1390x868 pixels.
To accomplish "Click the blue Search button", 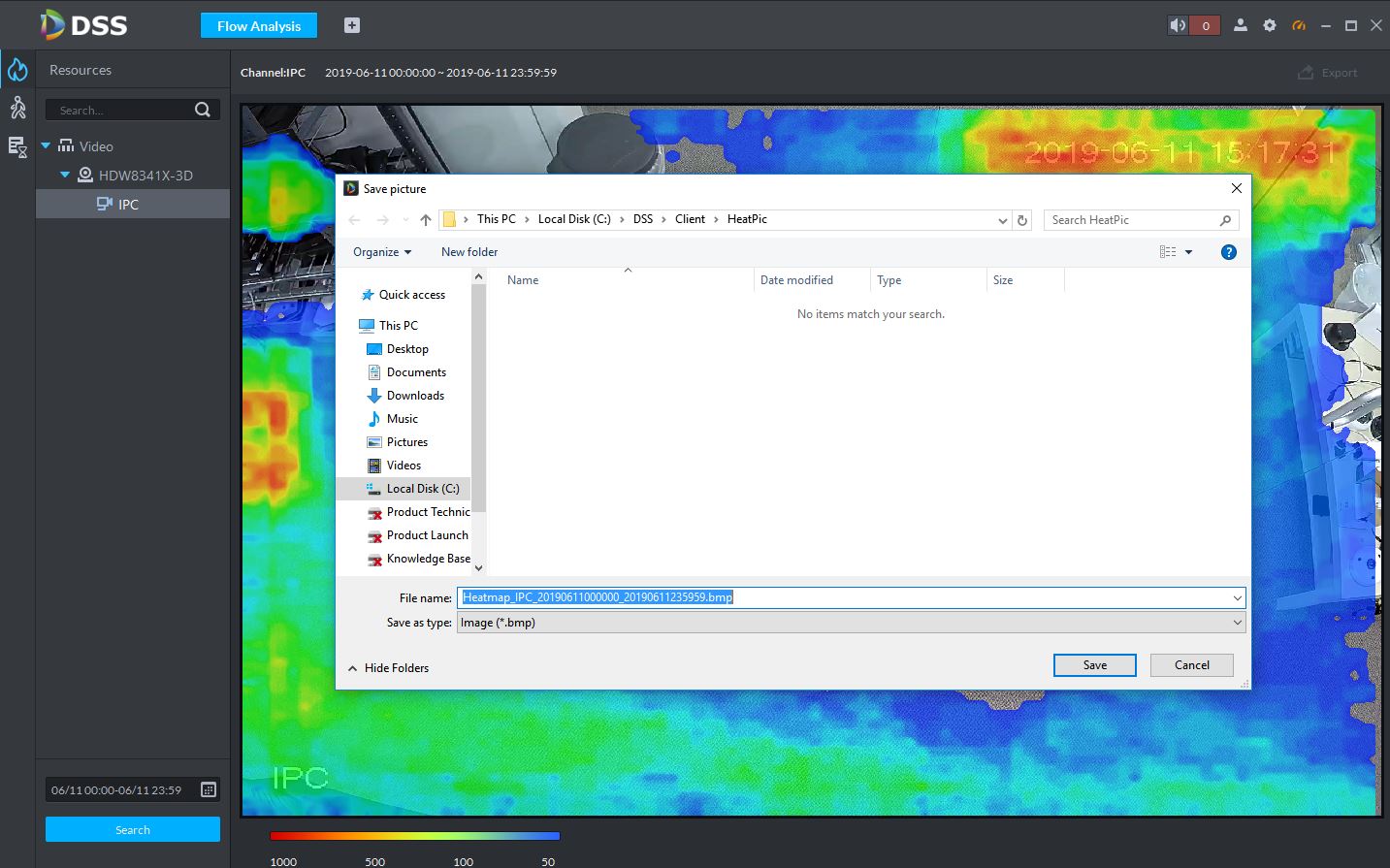I will point(133,830).
